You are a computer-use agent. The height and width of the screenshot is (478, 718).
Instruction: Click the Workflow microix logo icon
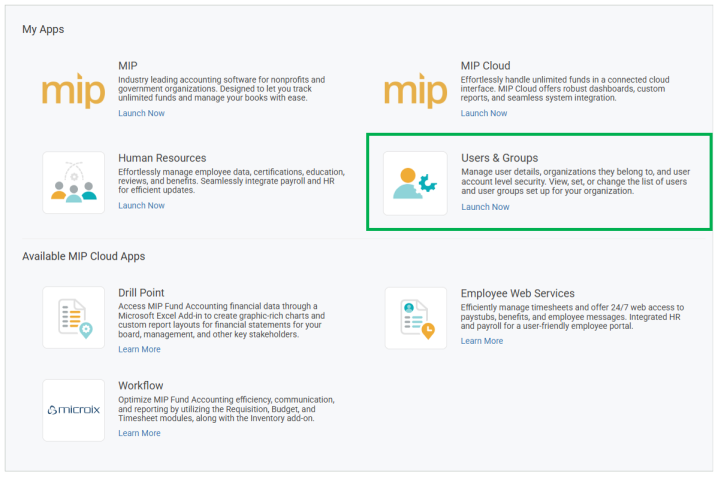tap(74, 410)
